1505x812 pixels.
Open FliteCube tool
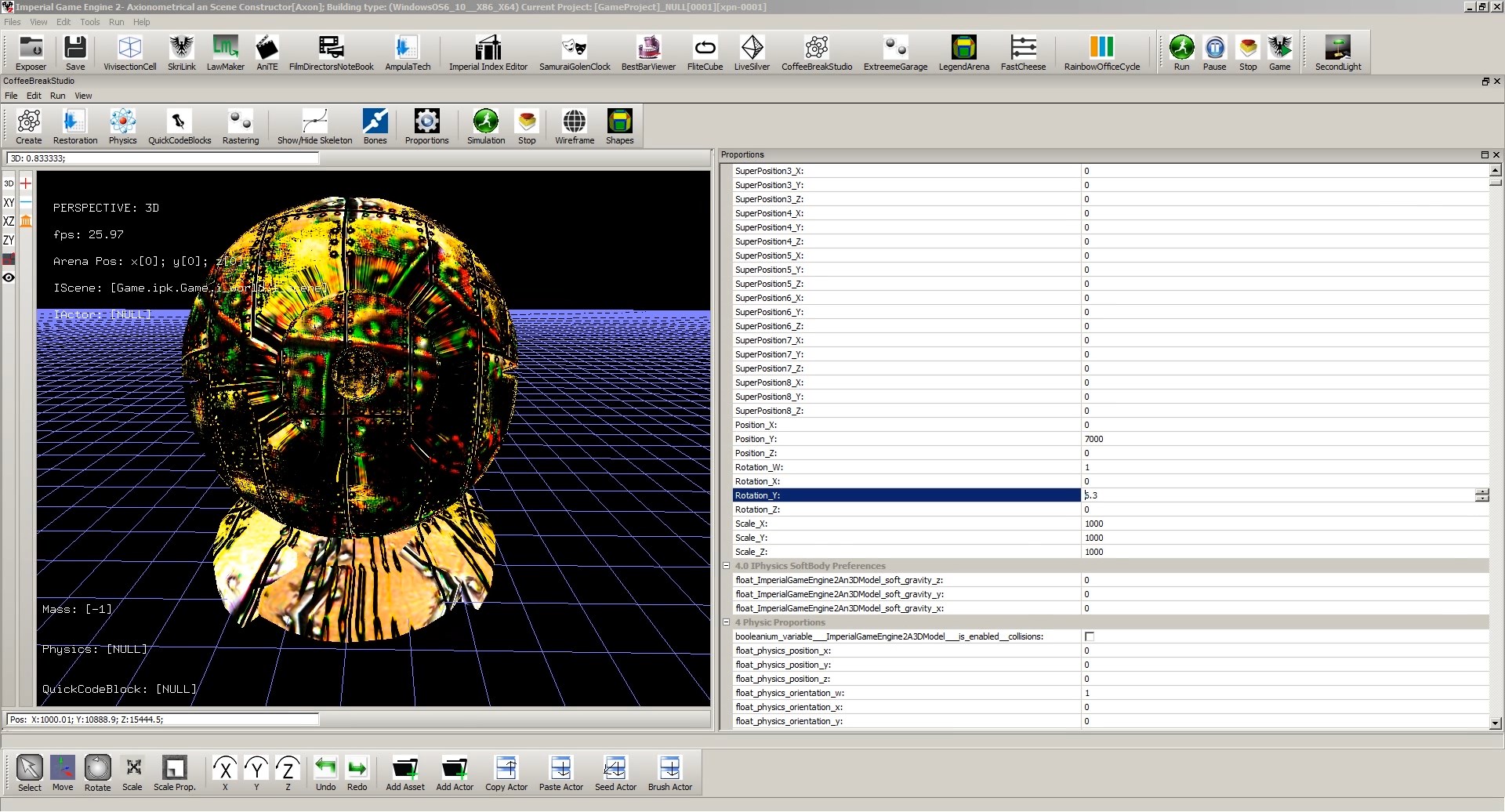(705, 53)
